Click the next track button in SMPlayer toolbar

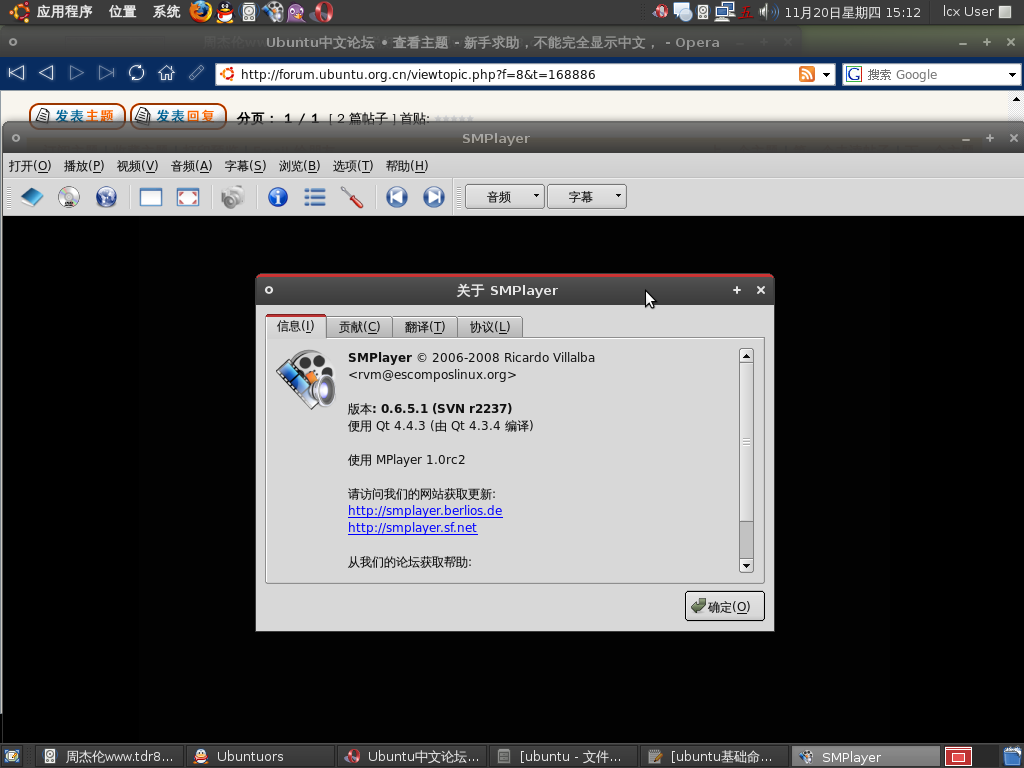click(434, 197)
